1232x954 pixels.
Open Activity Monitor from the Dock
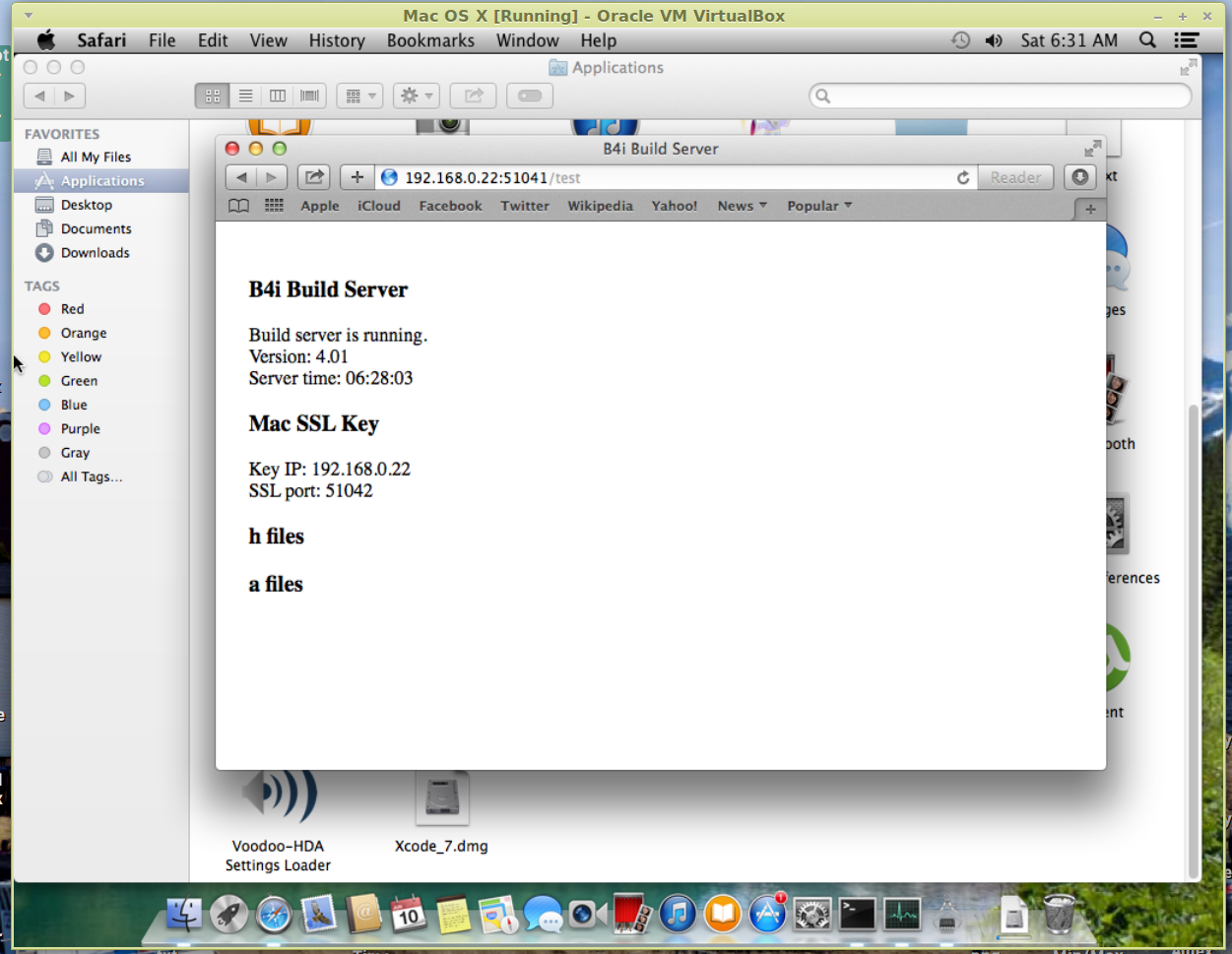click(902, 915)
